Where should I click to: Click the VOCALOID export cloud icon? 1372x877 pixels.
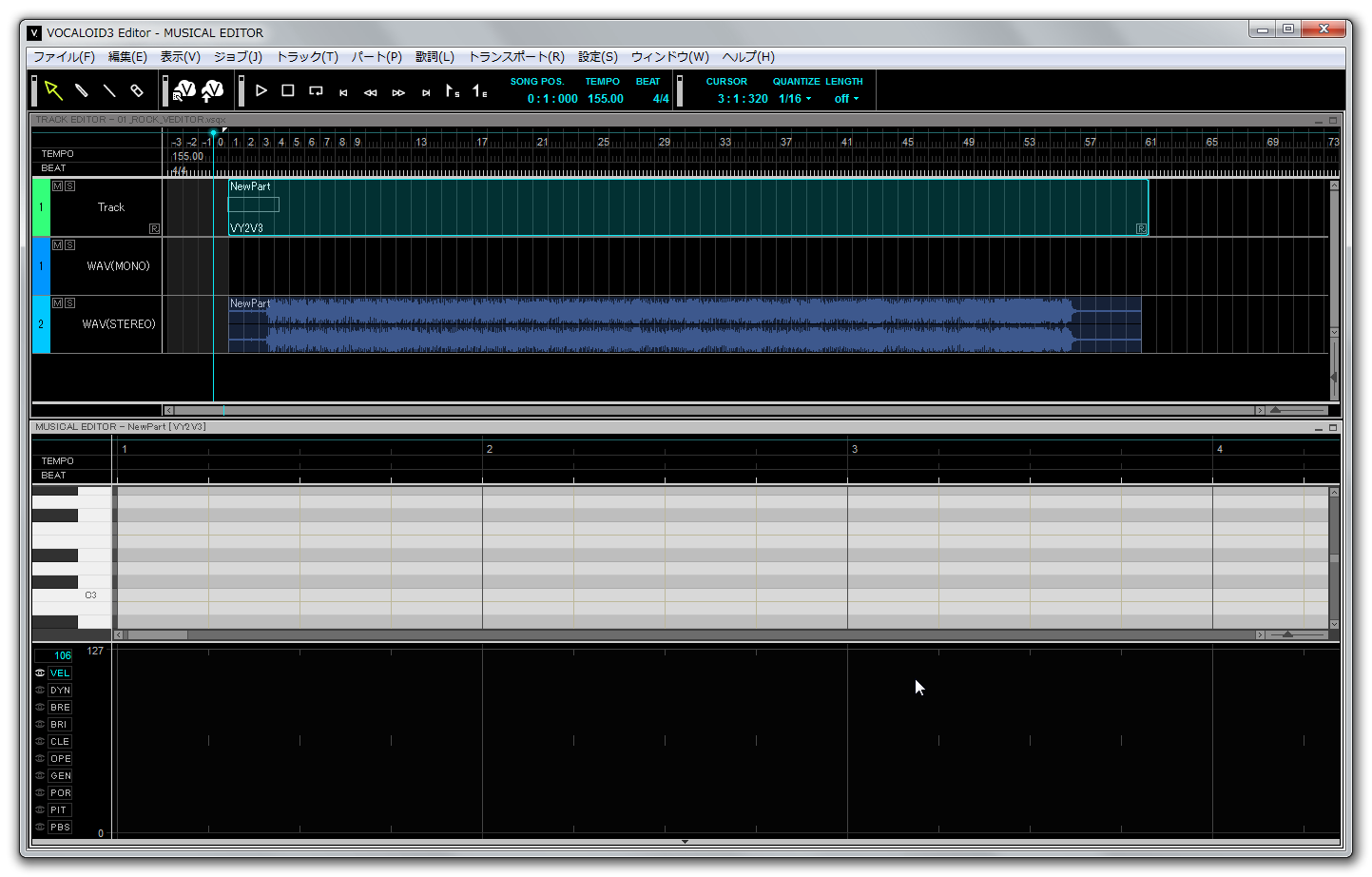212,90
